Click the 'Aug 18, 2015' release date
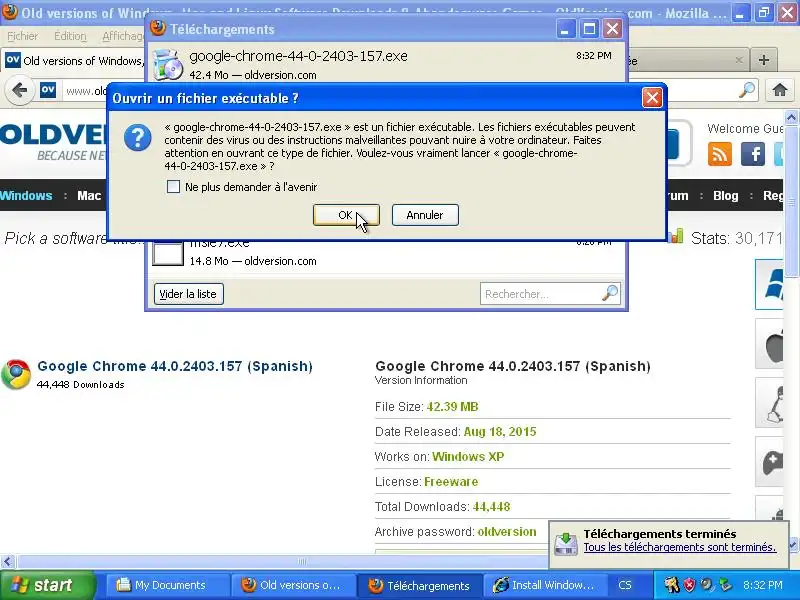The height and width of the screenshot is (600, 800). tap(500, 432)
